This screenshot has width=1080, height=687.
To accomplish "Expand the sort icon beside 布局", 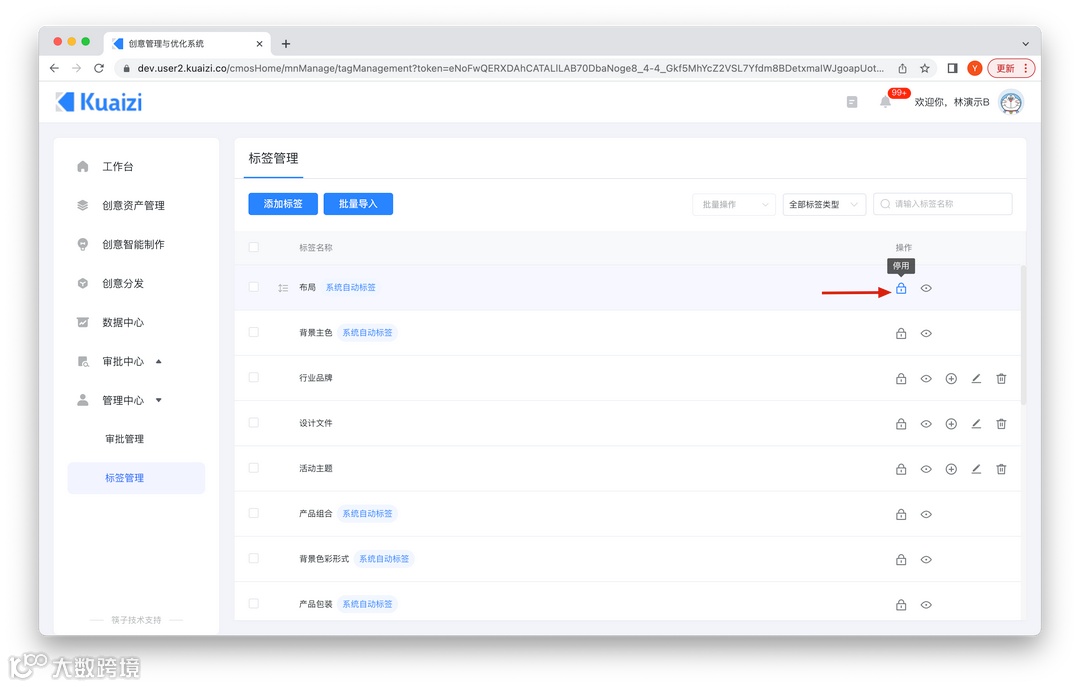I will click(283, 288).
